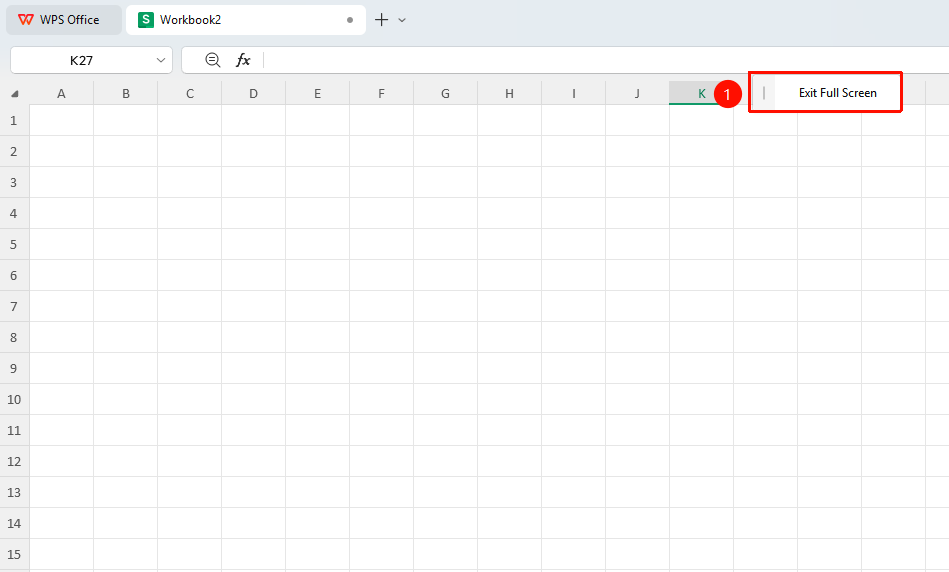Screen dimensions: 949x572
Task: Click cell A1
Action: pos(61,120)
